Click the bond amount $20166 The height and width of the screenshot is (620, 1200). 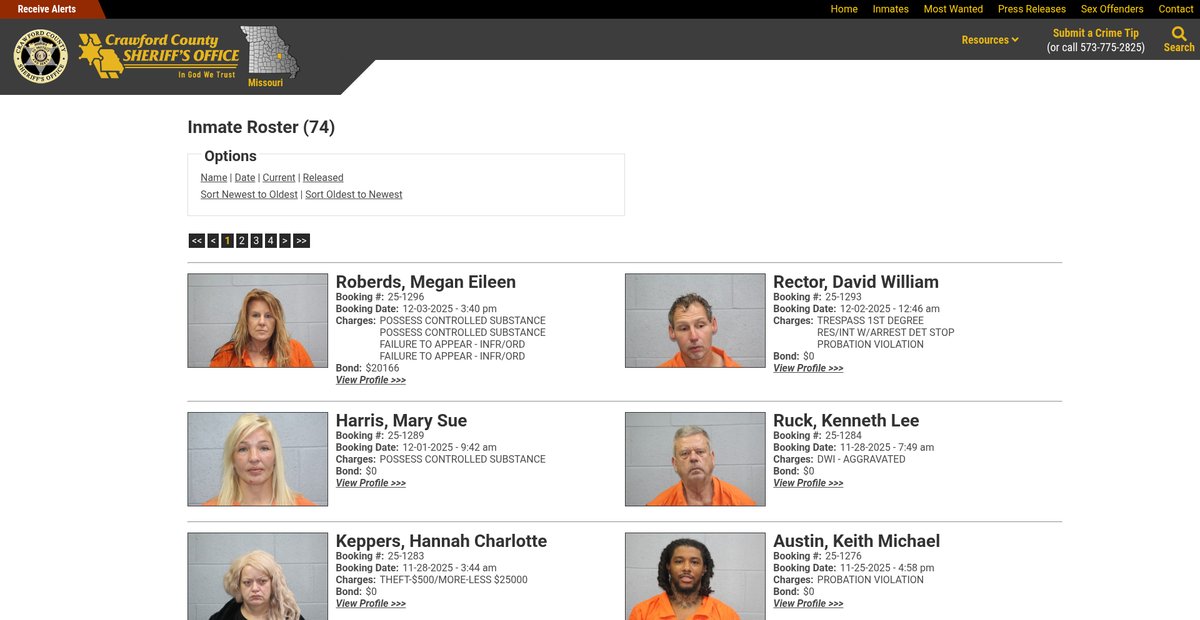(382, 369)
